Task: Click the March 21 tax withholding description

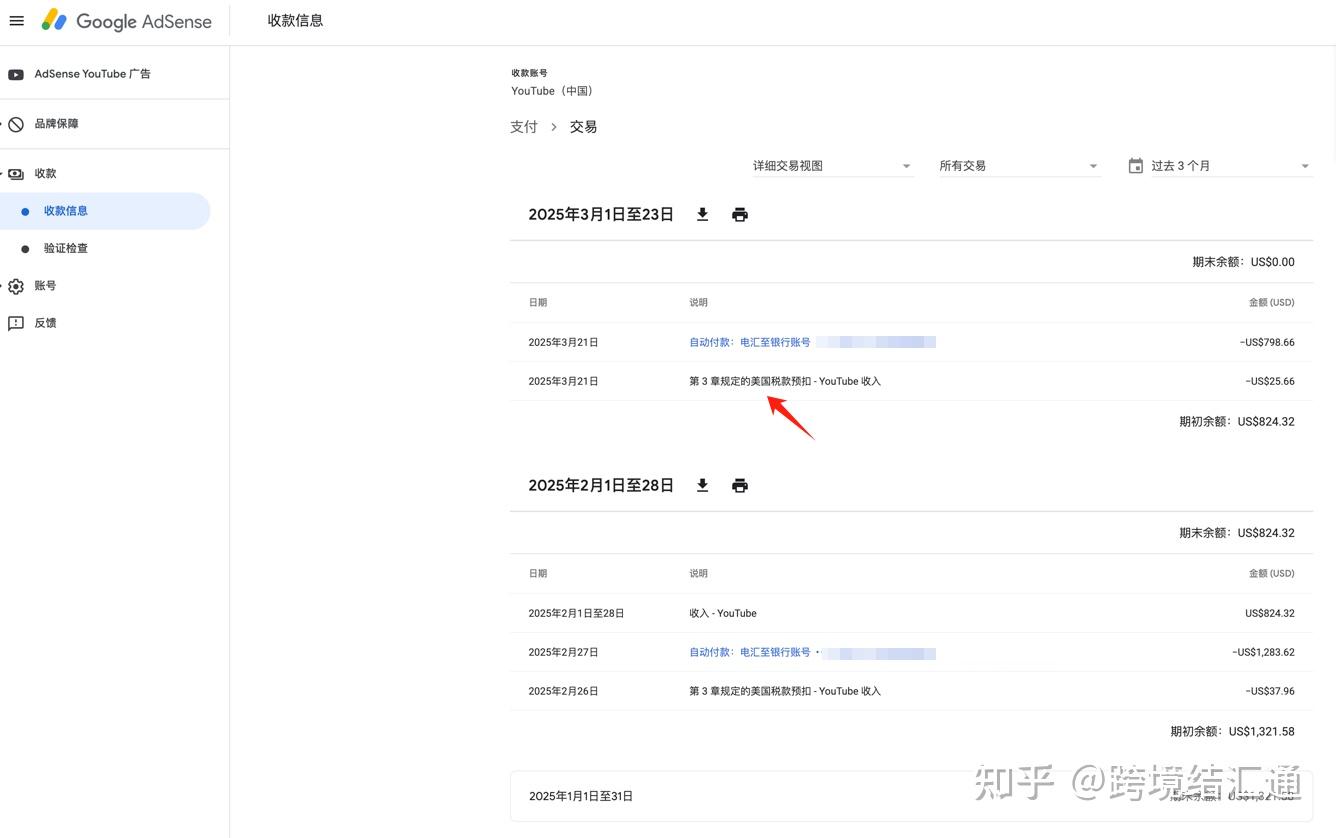Action: tap(785, 382)
